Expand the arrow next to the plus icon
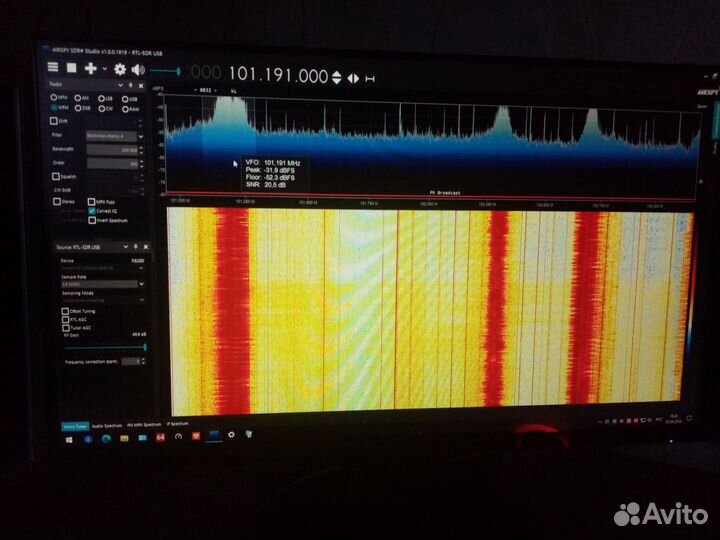Image resolution: width=720 pixels, height=540 pixels. pyautogui.click(x=105, y=69)
